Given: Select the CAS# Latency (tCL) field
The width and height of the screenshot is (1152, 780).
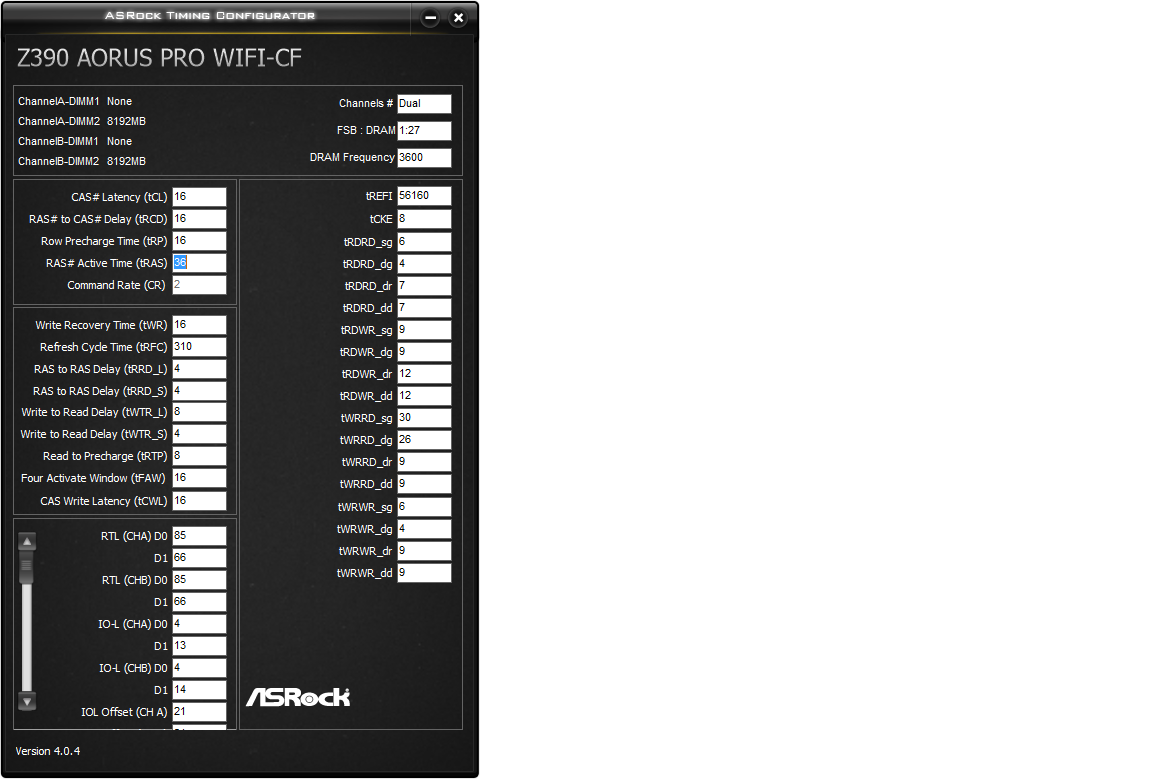Looking at the screenshot, I should [199, 197].
